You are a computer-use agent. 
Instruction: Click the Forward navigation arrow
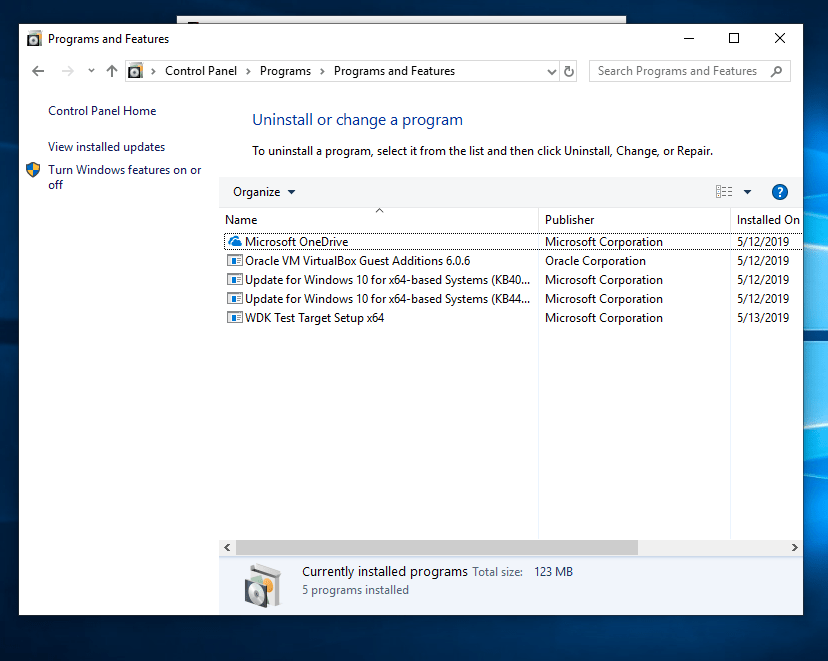(x=68, y=71)
